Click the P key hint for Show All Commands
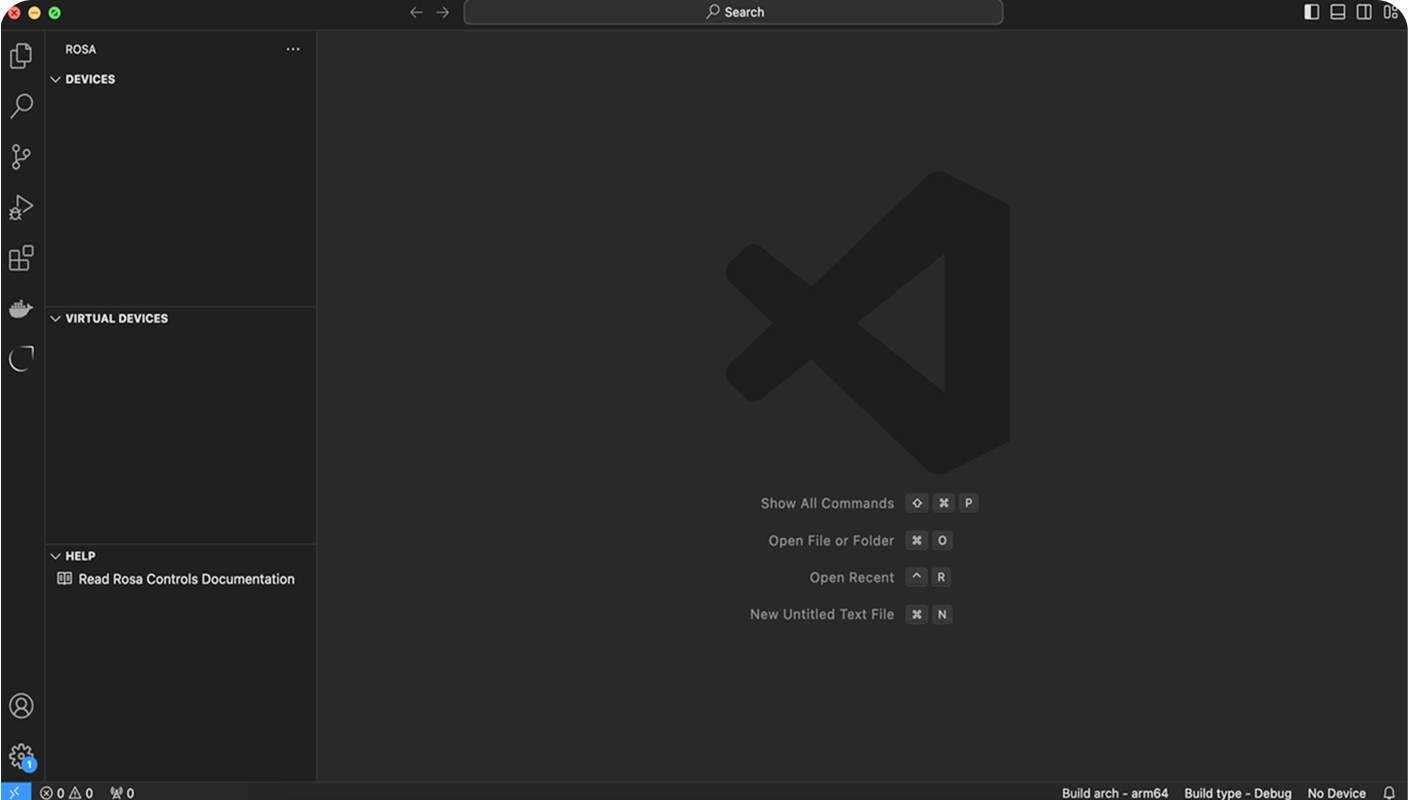The width and height of the screenshot is (1408, 800). pos(968,503)
